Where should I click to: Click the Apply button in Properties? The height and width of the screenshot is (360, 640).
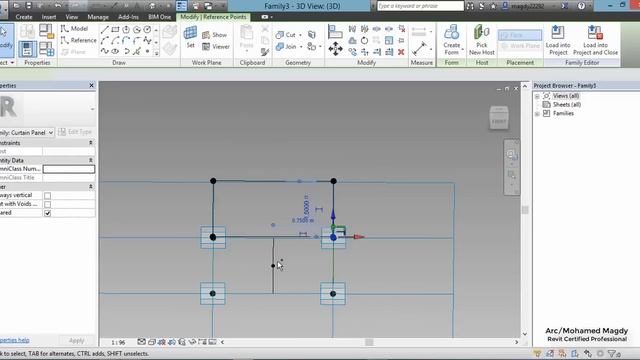[76, 340]
